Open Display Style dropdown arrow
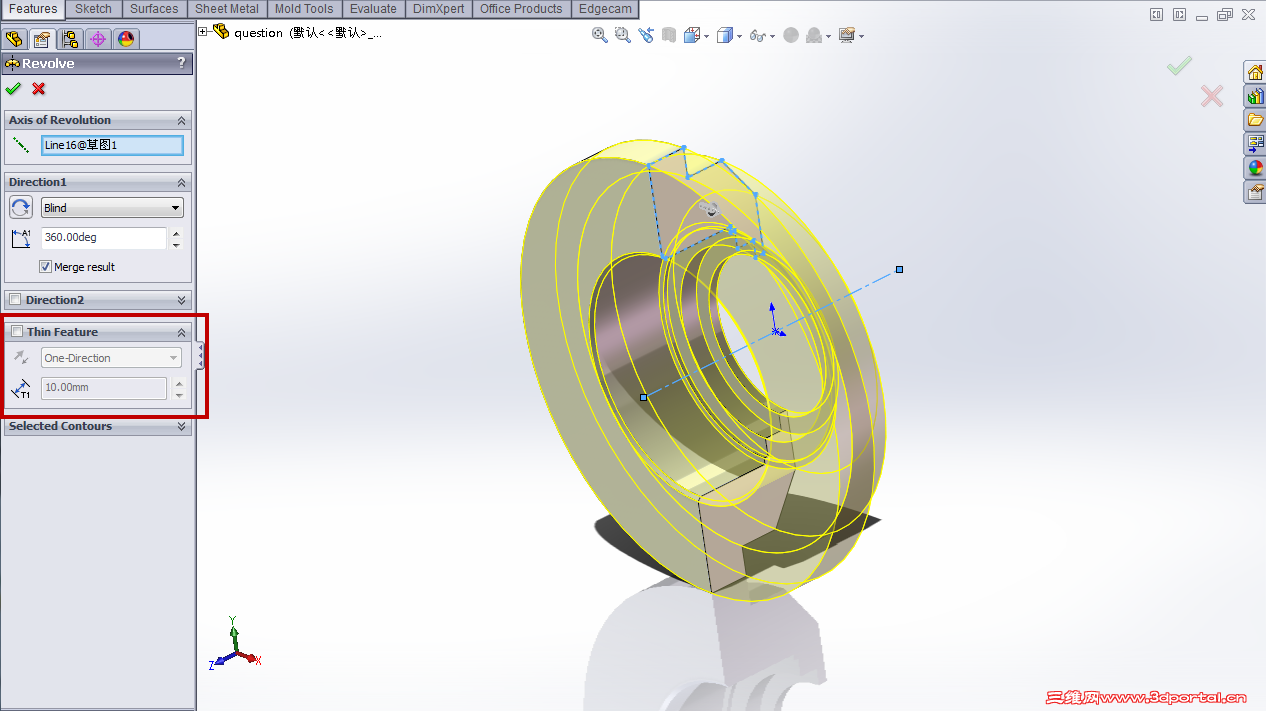The width and height of the screenshot is (1266, 711). 739,36
